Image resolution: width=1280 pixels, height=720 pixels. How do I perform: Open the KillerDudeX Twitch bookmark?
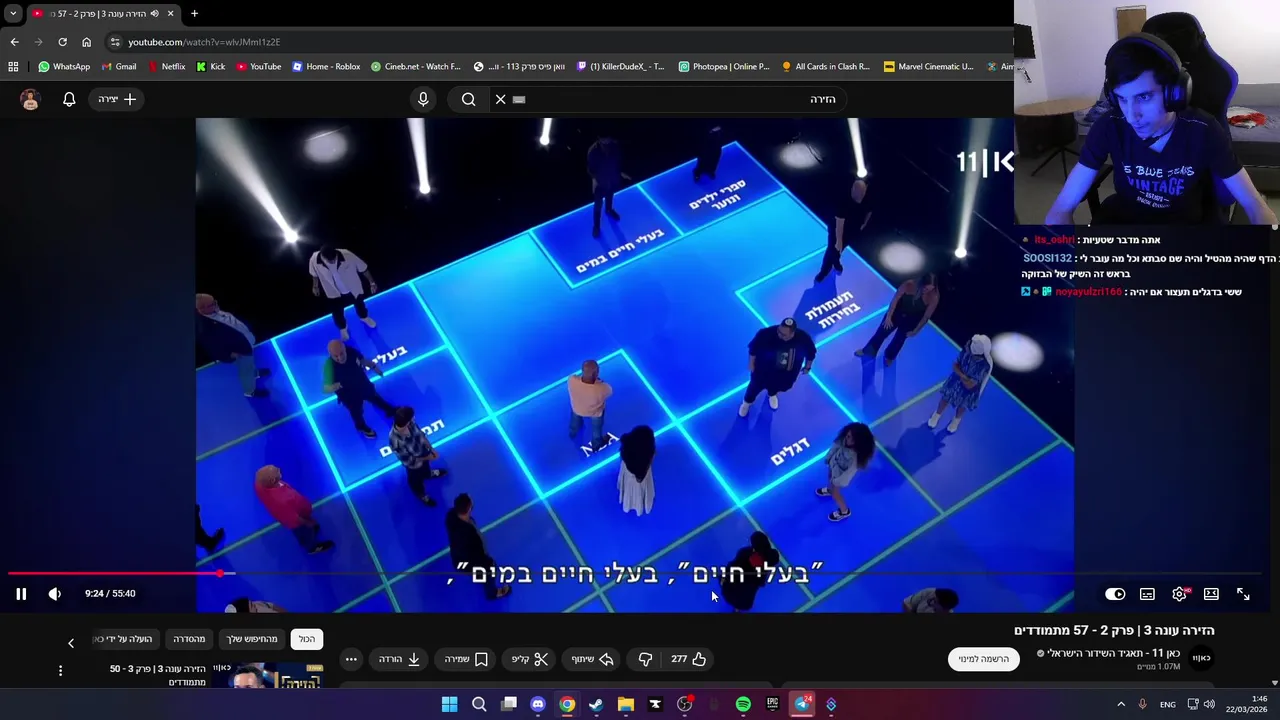(621, 67)
